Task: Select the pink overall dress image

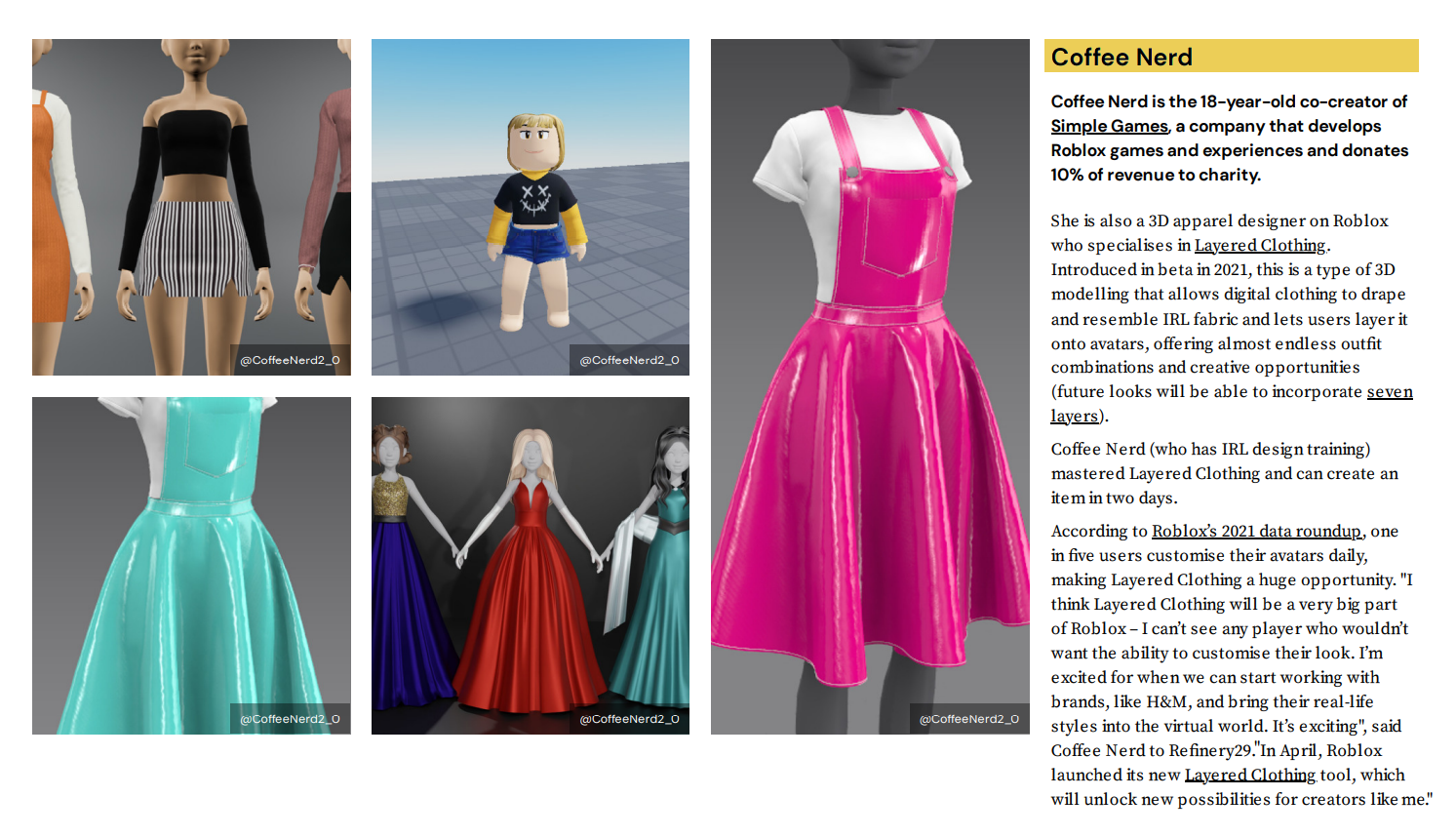Action: tap(870, 386)
